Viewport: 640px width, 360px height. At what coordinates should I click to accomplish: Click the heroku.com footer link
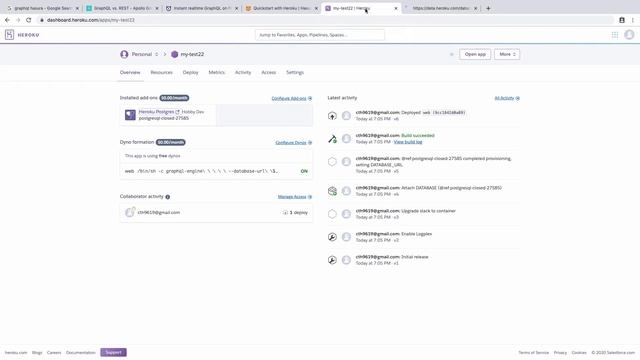(x=16, y=353)
